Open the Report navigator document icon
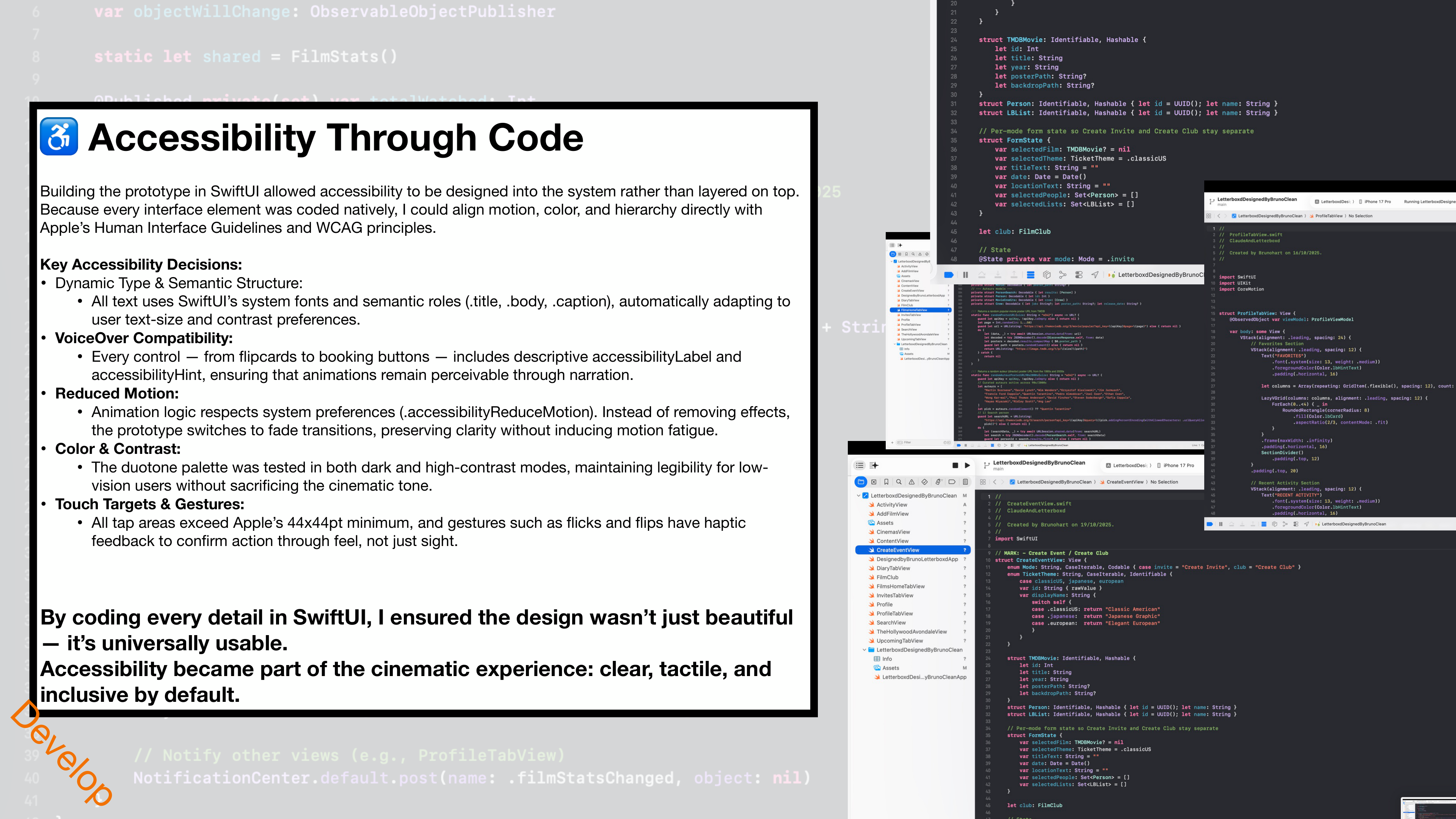The image size is (1456, 819). click(966, 483)
